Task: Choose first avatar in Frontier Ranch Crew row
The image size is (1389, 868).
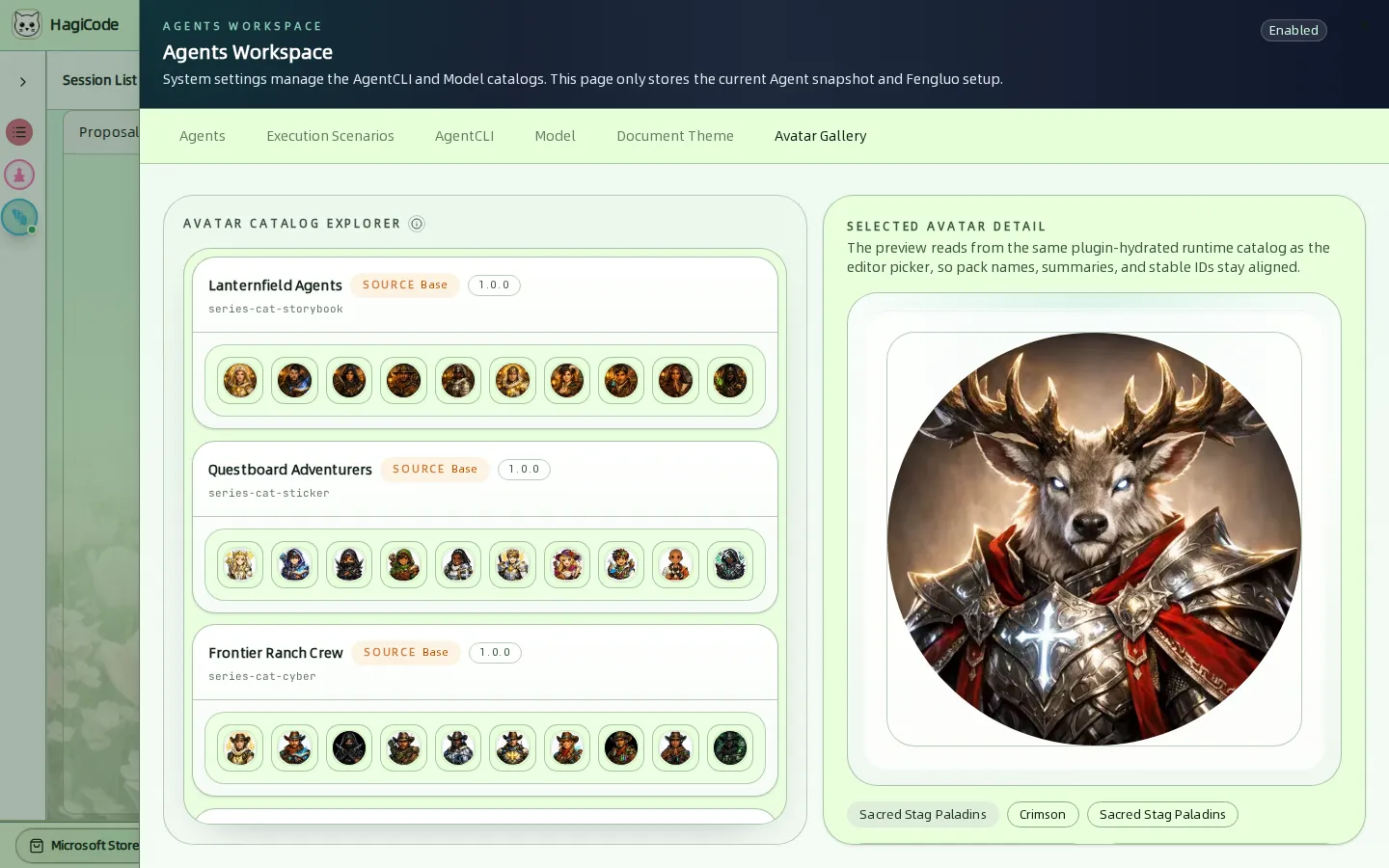Action: (240, 748)
